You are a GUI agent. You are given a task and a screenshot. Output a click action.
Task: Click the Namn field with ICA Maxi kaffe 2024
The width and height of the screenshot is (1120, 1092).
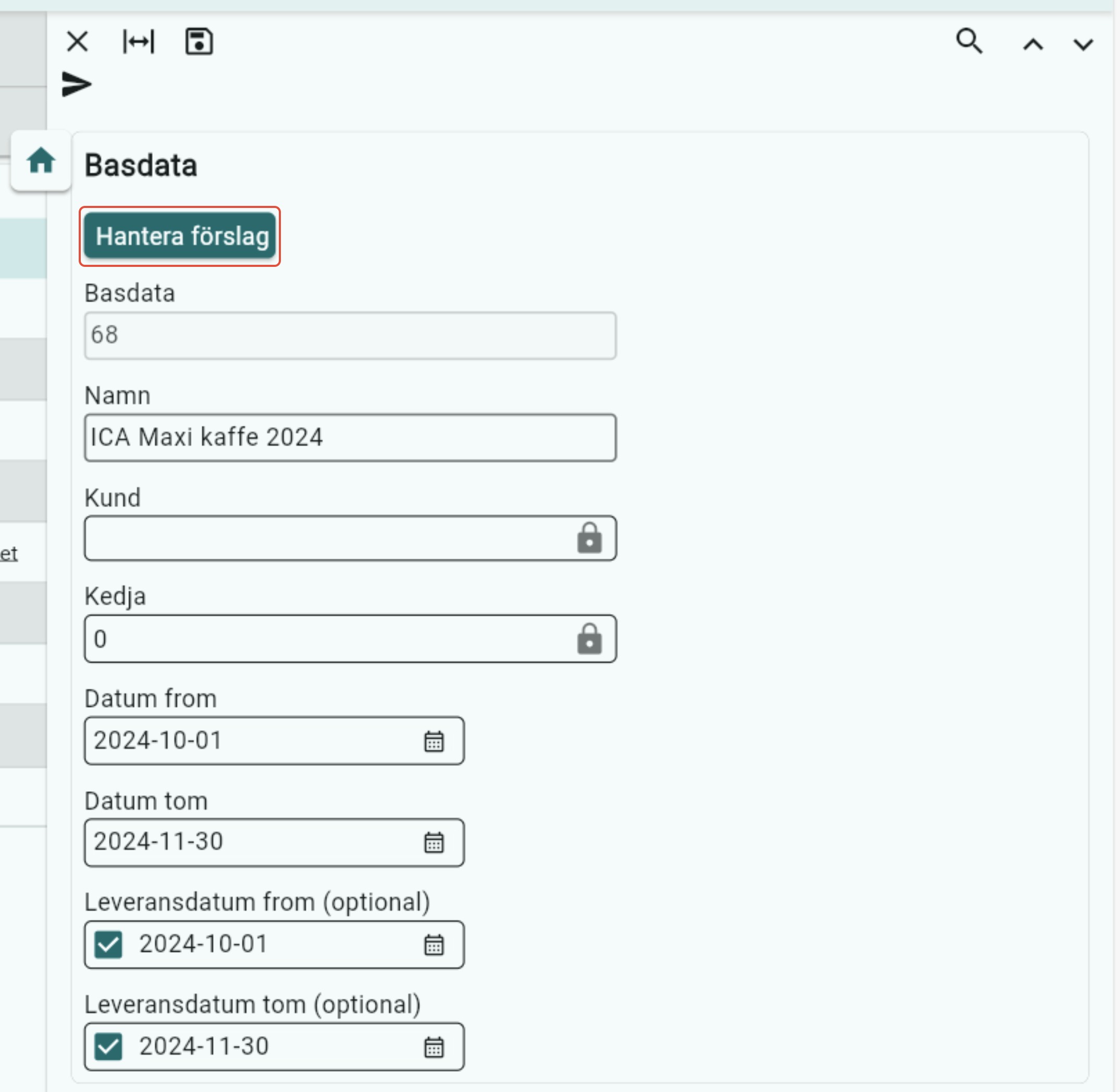[x=350, y=438]
